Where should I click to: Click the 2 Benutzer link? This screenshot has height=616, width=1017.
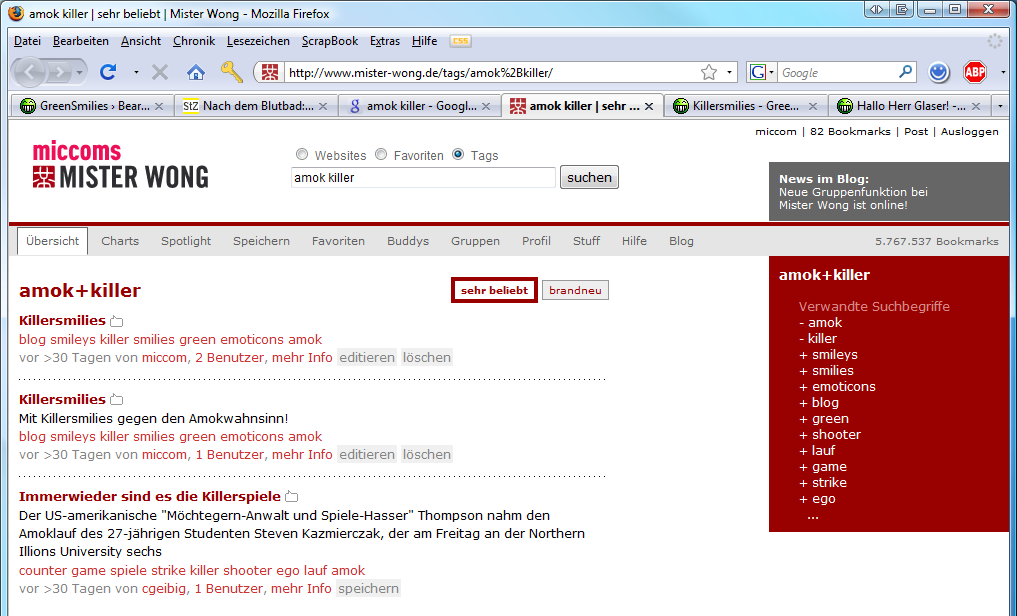coord(230,357)
